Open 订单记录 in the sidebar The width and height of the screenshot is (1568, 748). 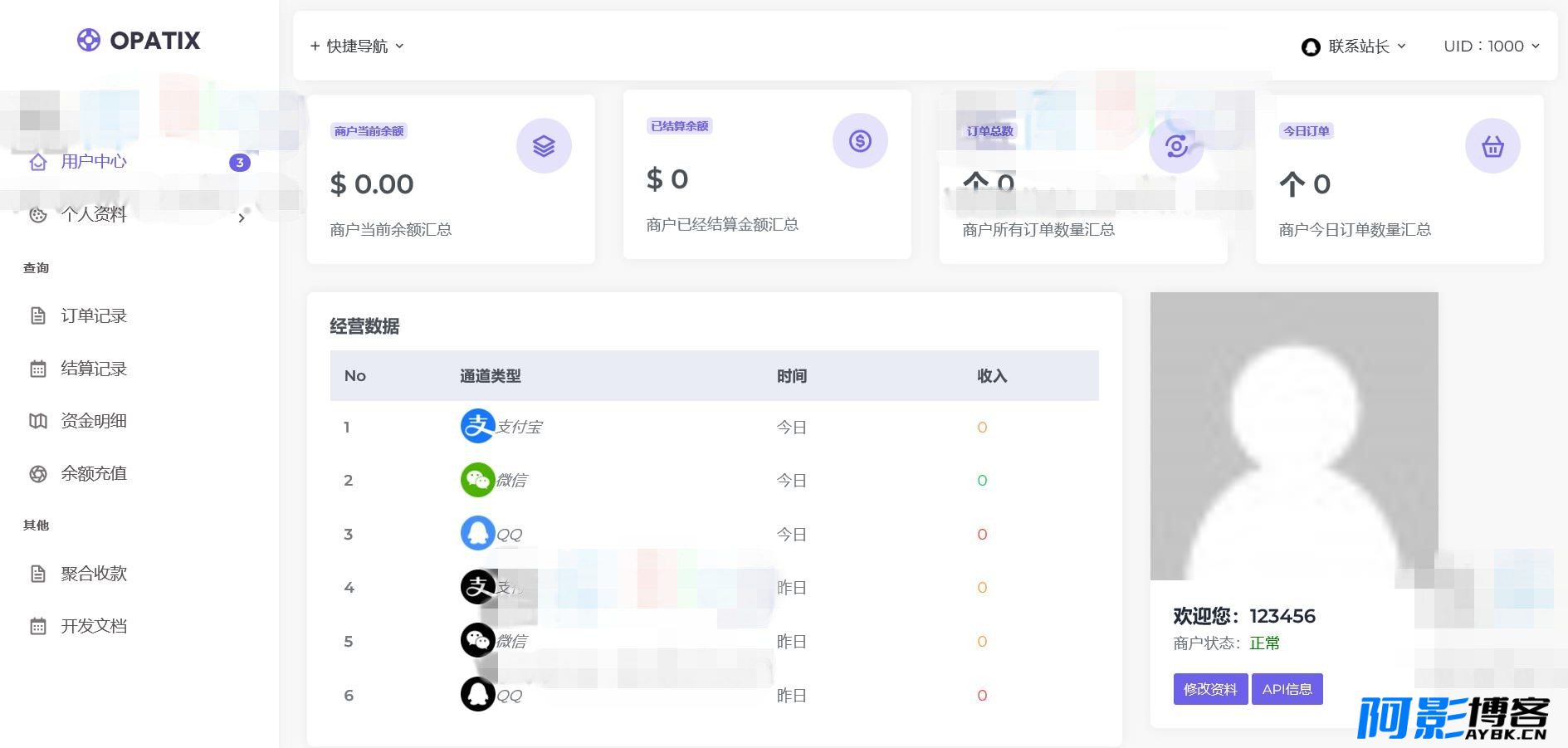[94, 316]
